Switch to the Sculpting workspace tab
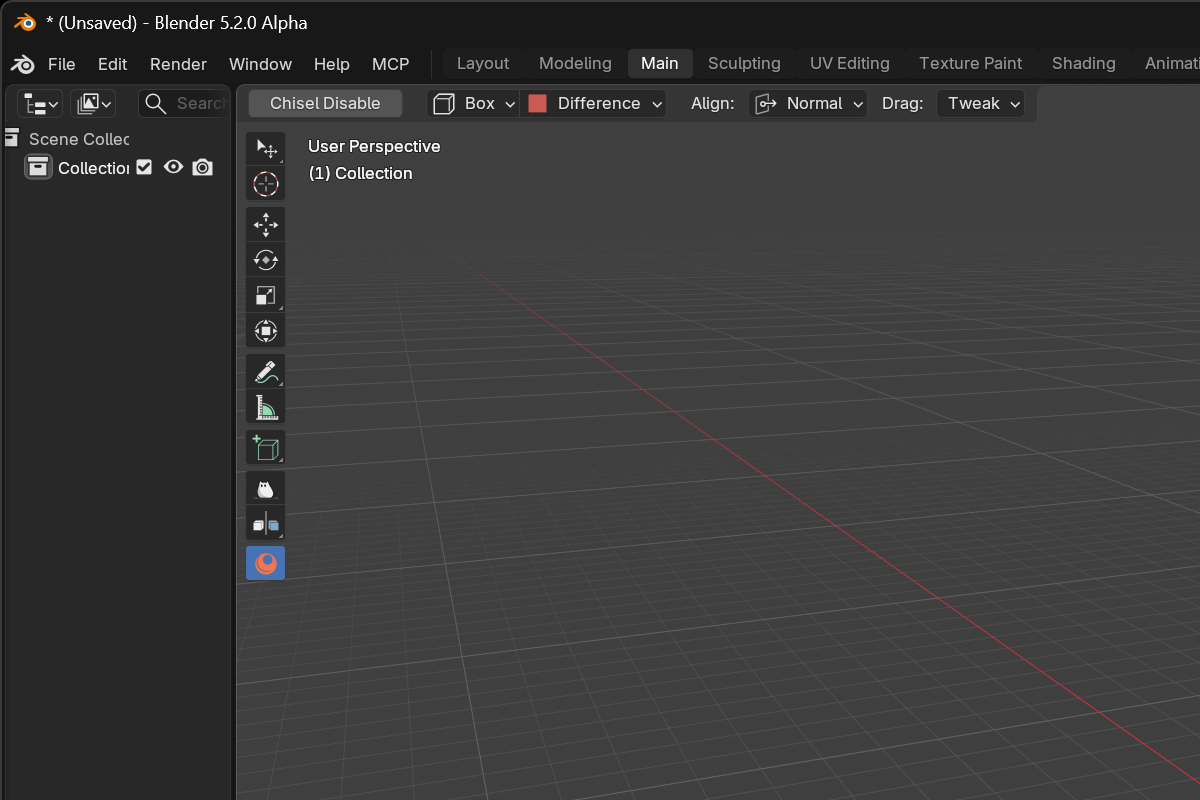 click(744, 63)
